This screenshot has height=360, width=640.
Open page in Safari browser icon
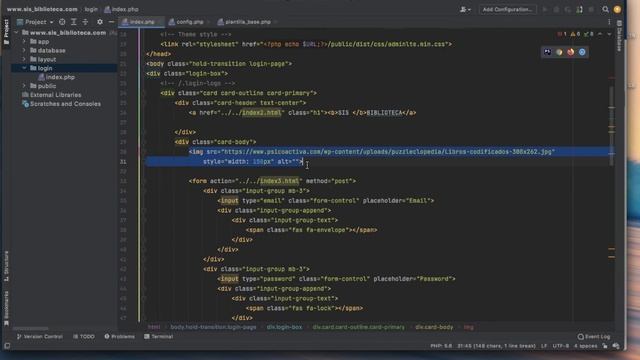pos(582,52)
